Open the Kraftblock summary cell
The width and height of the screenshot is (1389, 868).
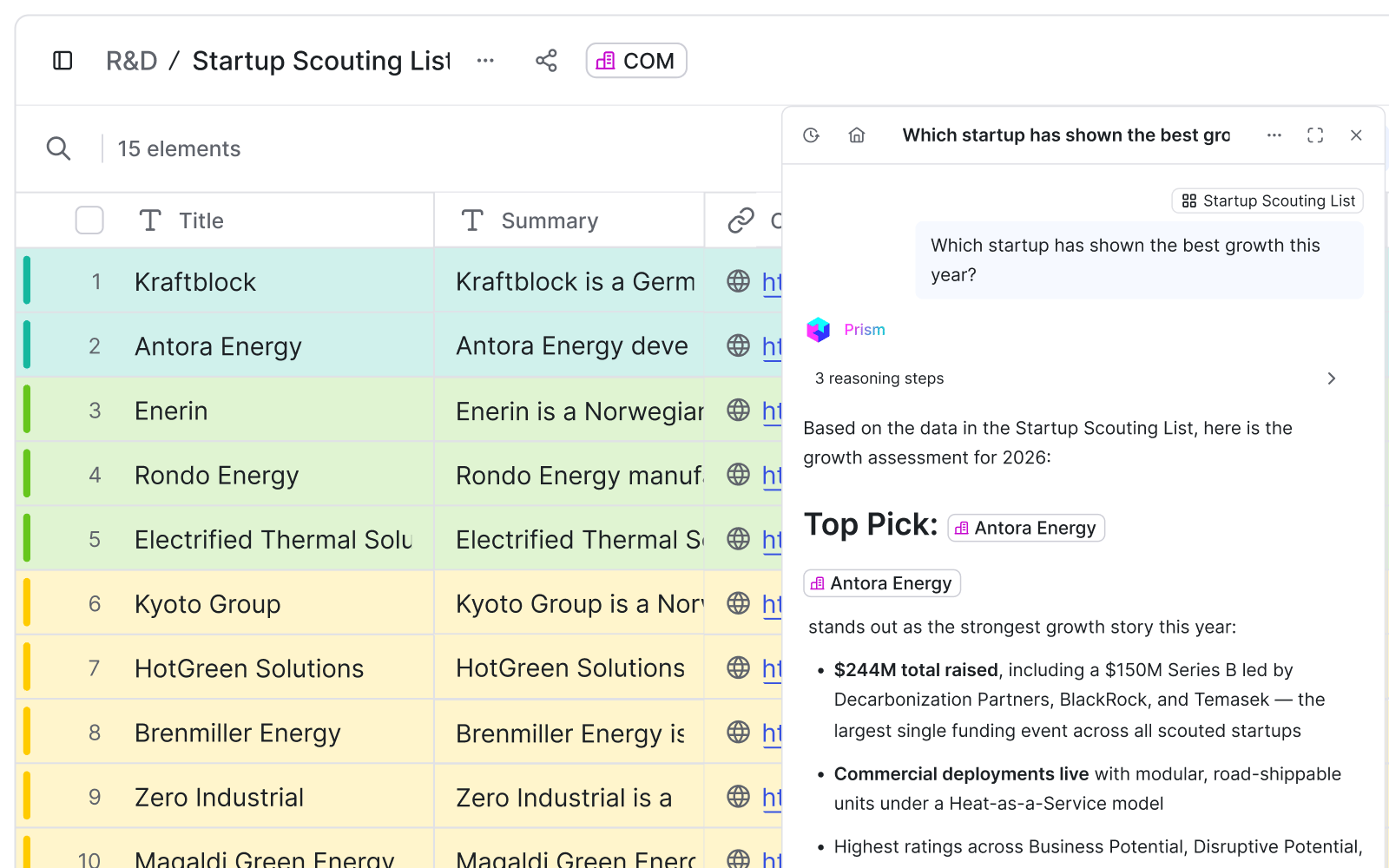point(569,281)
